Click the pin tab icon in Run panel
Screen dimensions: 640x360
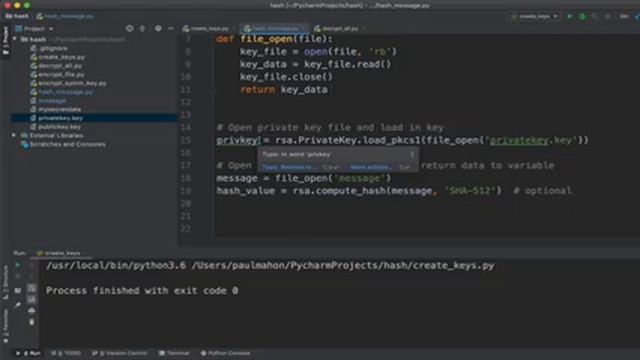pyautogui.click(x=18, y=305)
